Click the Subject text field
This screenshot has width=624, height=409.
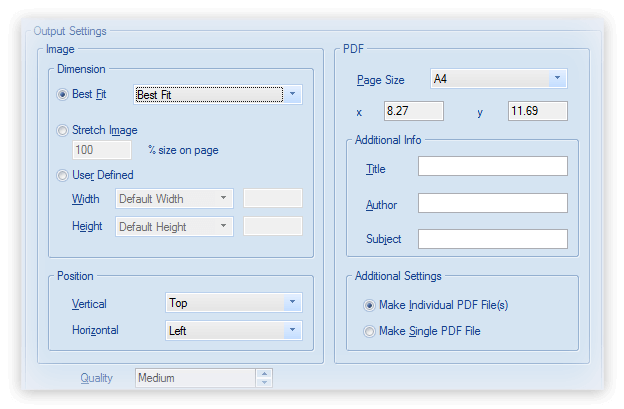point(492,239)
